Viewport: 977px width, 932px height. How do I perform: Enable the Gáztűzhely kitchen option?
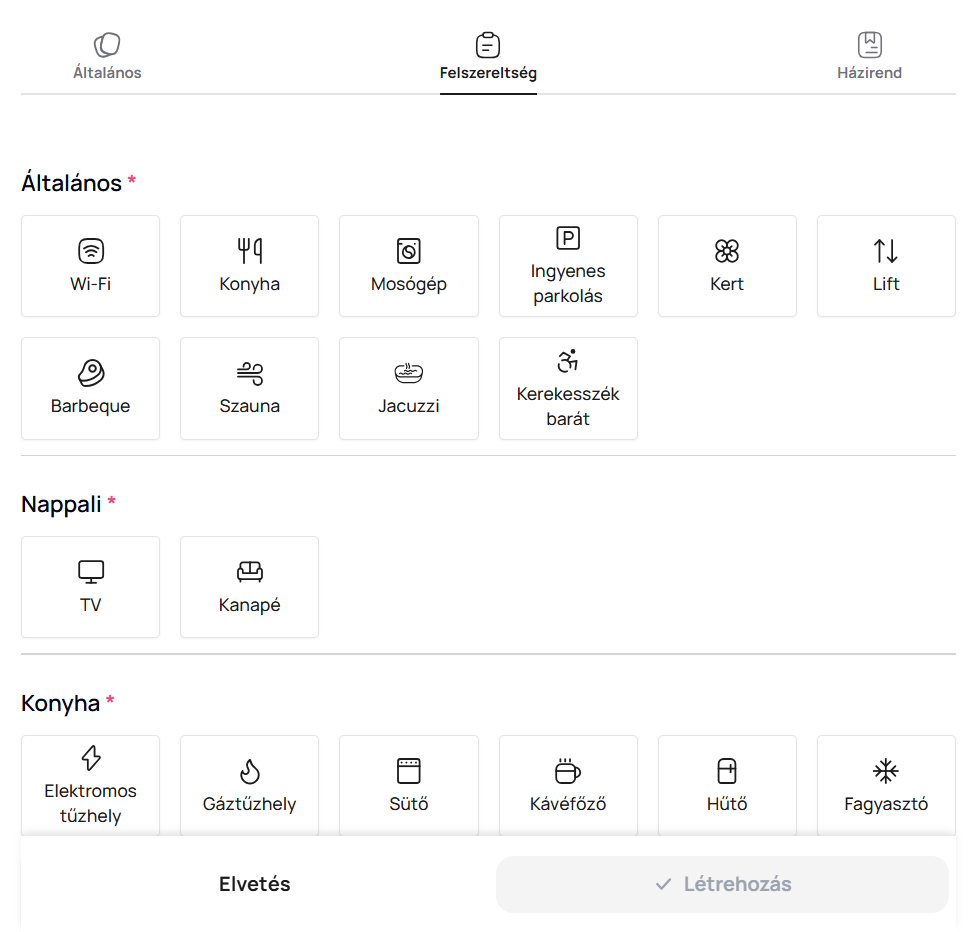(249, 786)
